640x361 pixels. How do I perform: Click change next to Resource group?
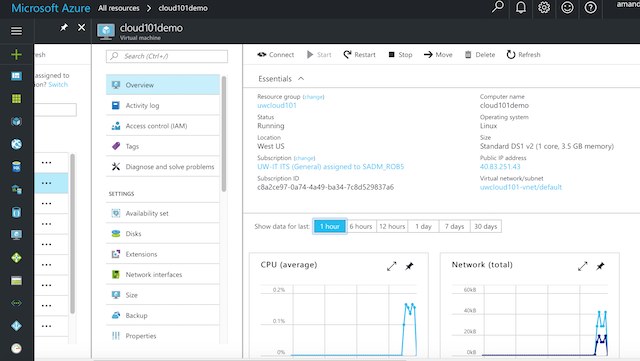coord(313,97)
